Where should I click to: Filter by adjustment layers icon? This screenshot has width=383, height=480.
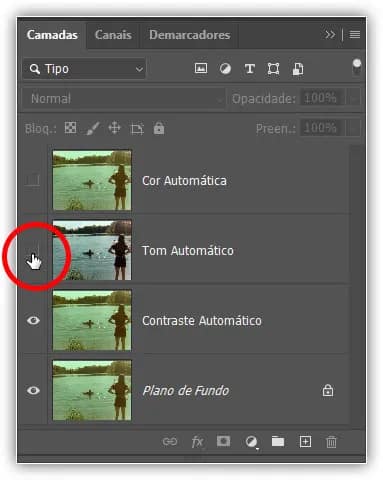(x=225, y=69)
